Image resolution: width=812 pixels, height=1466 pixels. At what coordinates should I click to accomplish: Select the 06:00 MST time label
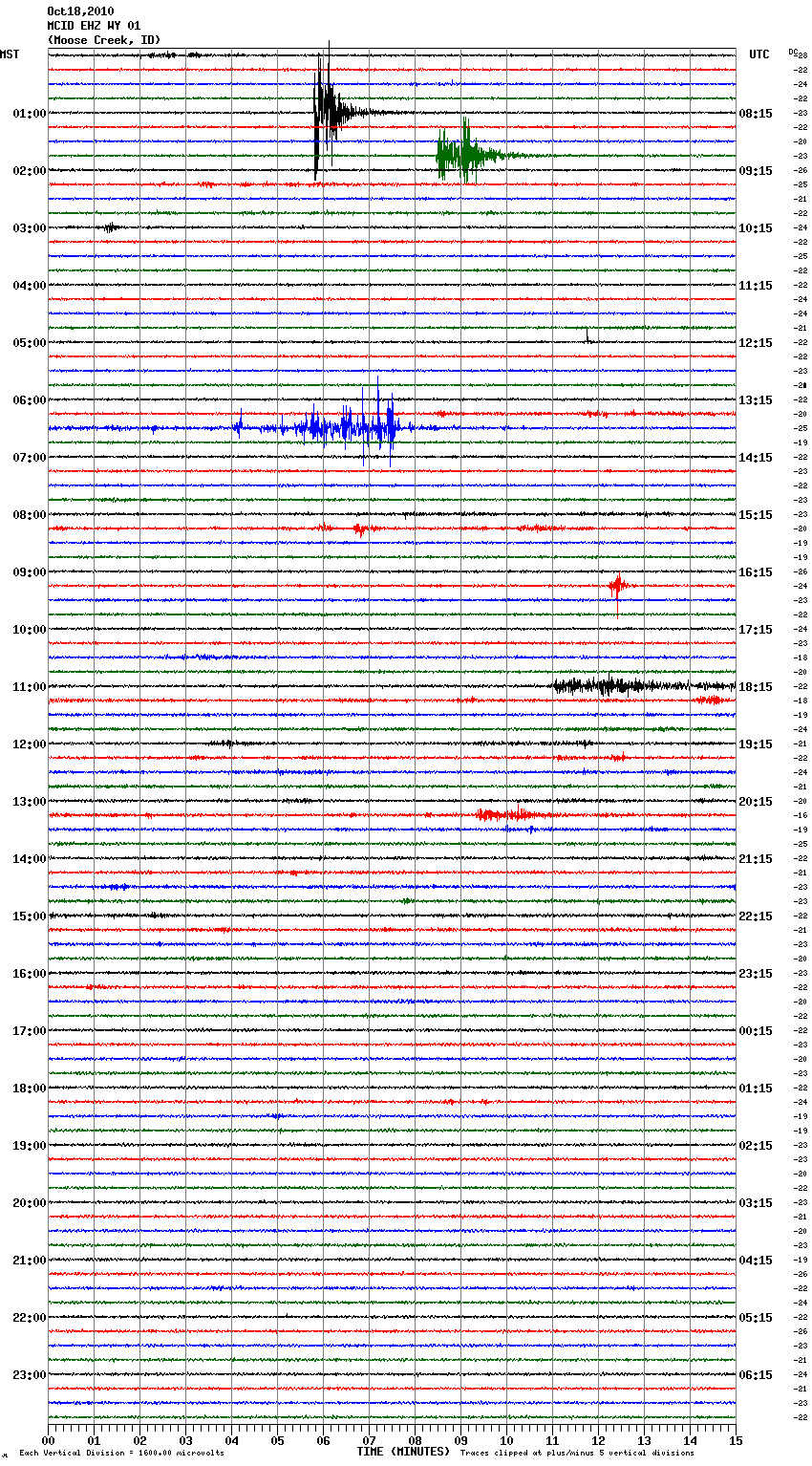(x=29, y=400)
